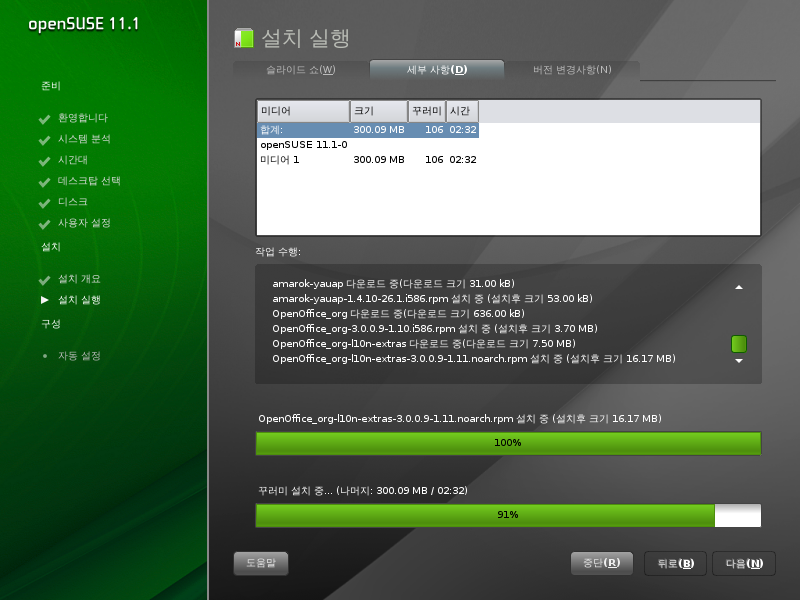Click the 91% overall progress bar
Viewport: 800px width, 600px height.
(508, 515)
